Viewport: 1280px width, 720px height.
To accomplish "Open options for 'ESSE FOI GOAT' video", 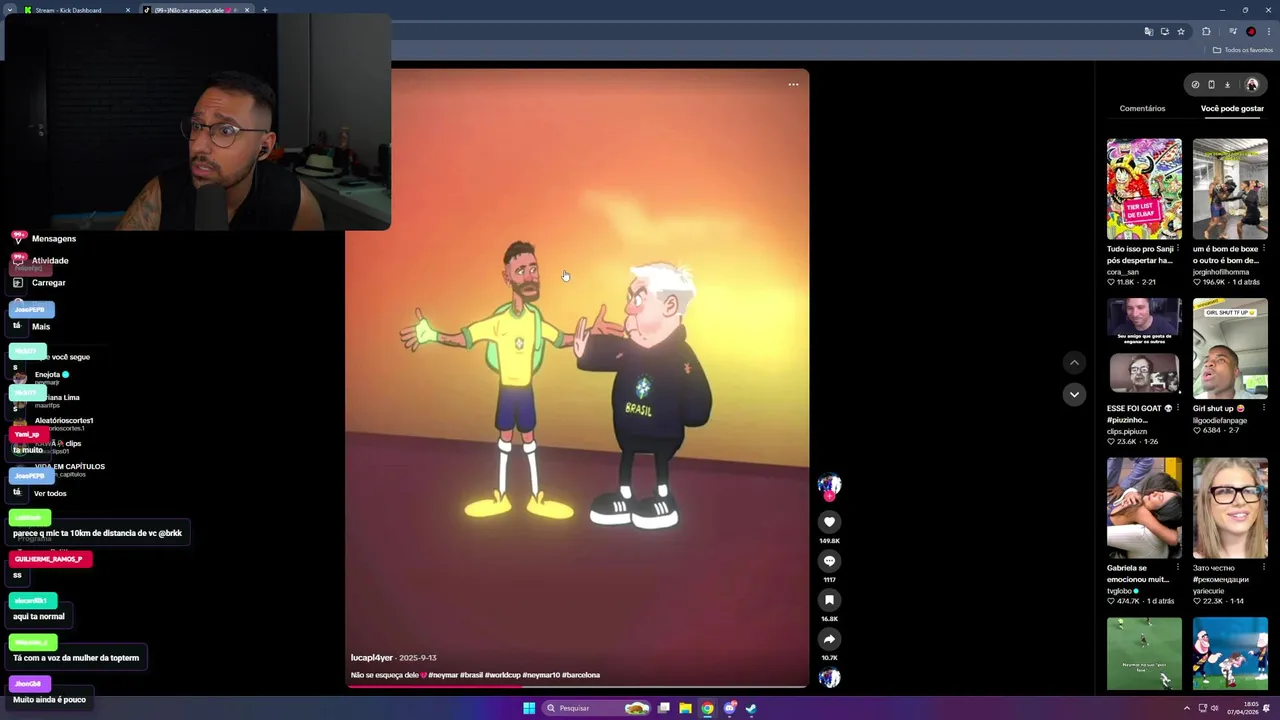I will (x=1177, y=408).
